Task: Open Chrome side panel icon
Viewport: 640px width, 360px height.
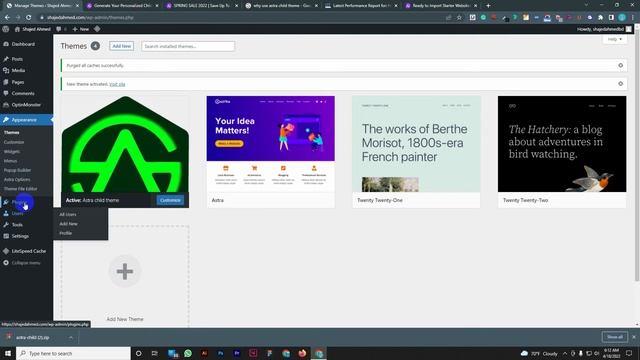Action: click(x=611, y=18)
